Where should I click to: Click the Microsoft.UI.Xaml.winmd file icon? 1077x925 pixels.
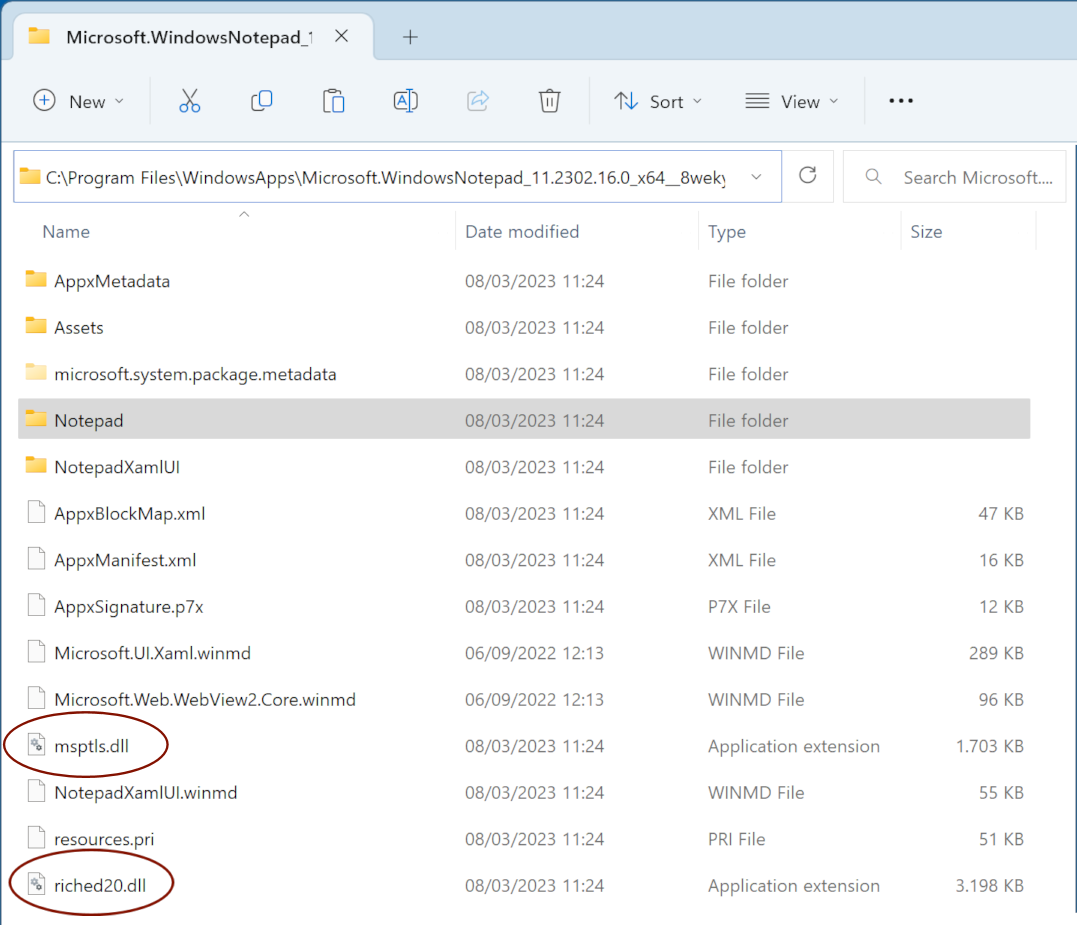coord(36,652)
